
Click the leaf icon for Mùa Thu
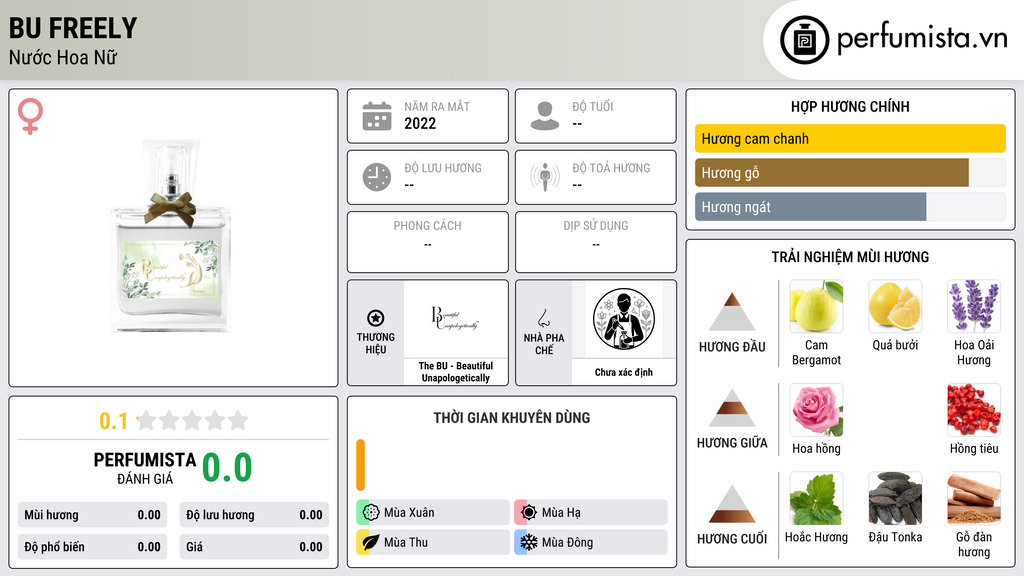click(371, 542)
